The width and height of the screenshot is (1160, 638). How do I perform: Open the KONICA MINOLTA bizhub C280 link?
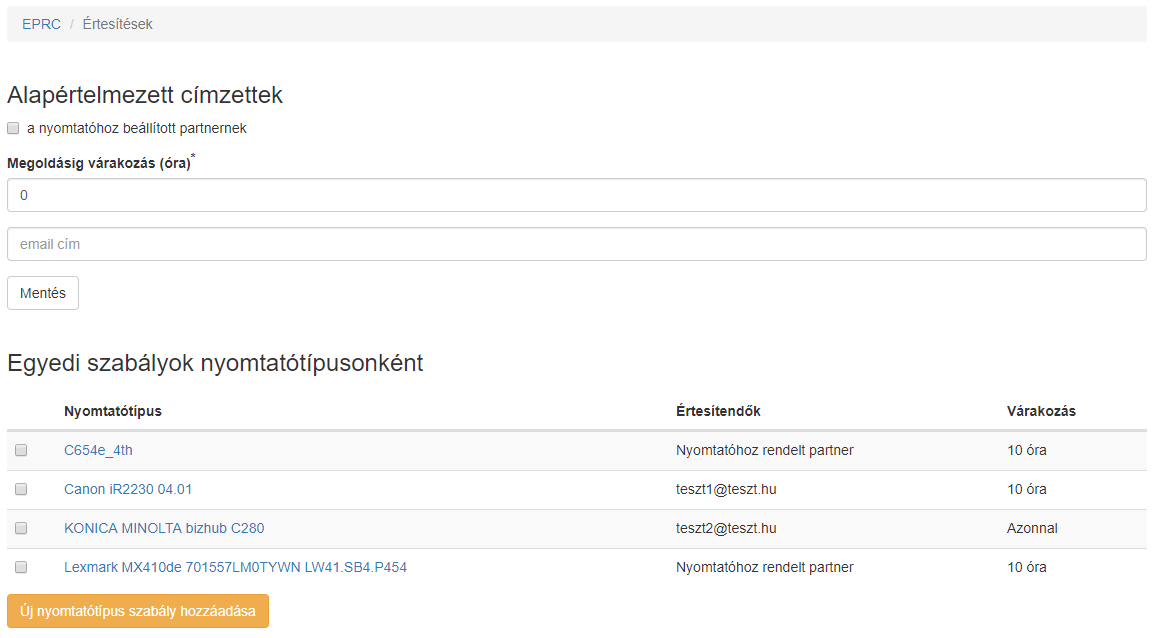(x=164, y=528)
